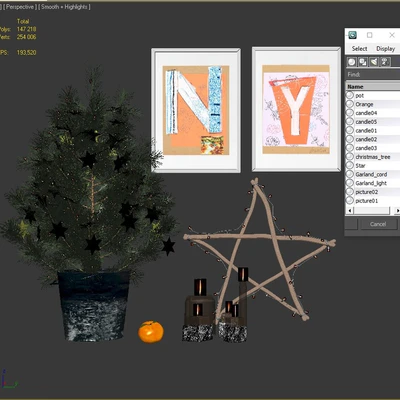Maximize the selection dialog window

tap(370, 35)
